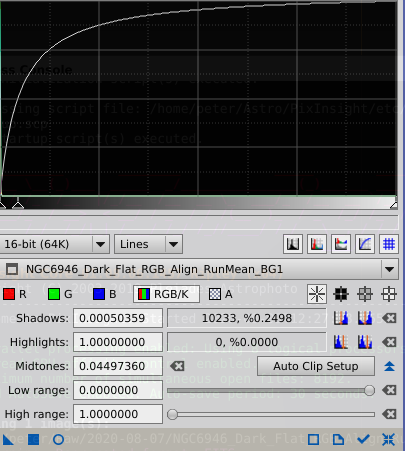This screenshot has height=451, width=405.
Task: Click the Auto Clip Setup button
Action: (316, 366)
